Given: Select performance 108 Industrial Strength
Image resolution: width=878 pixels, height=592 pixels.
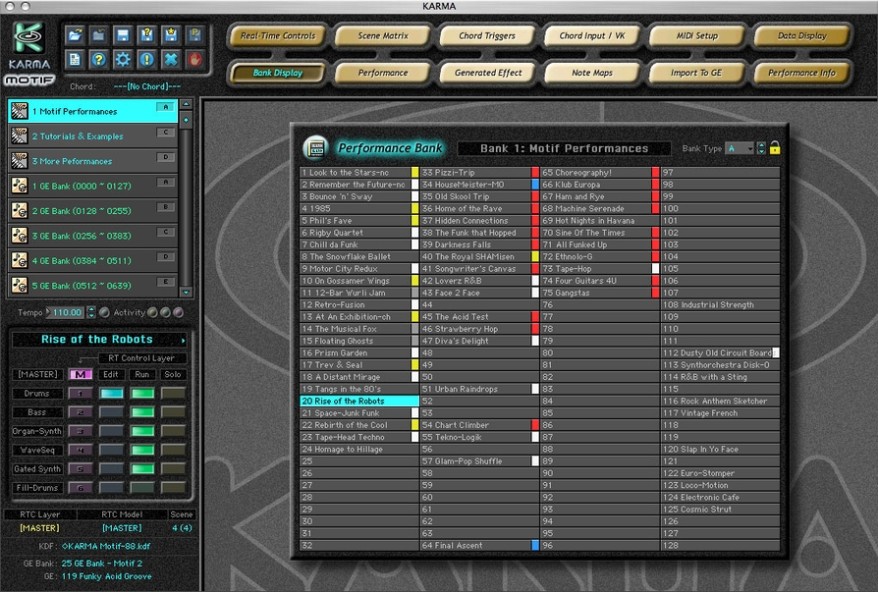Looking at the screenshot, I should (720, 305).
